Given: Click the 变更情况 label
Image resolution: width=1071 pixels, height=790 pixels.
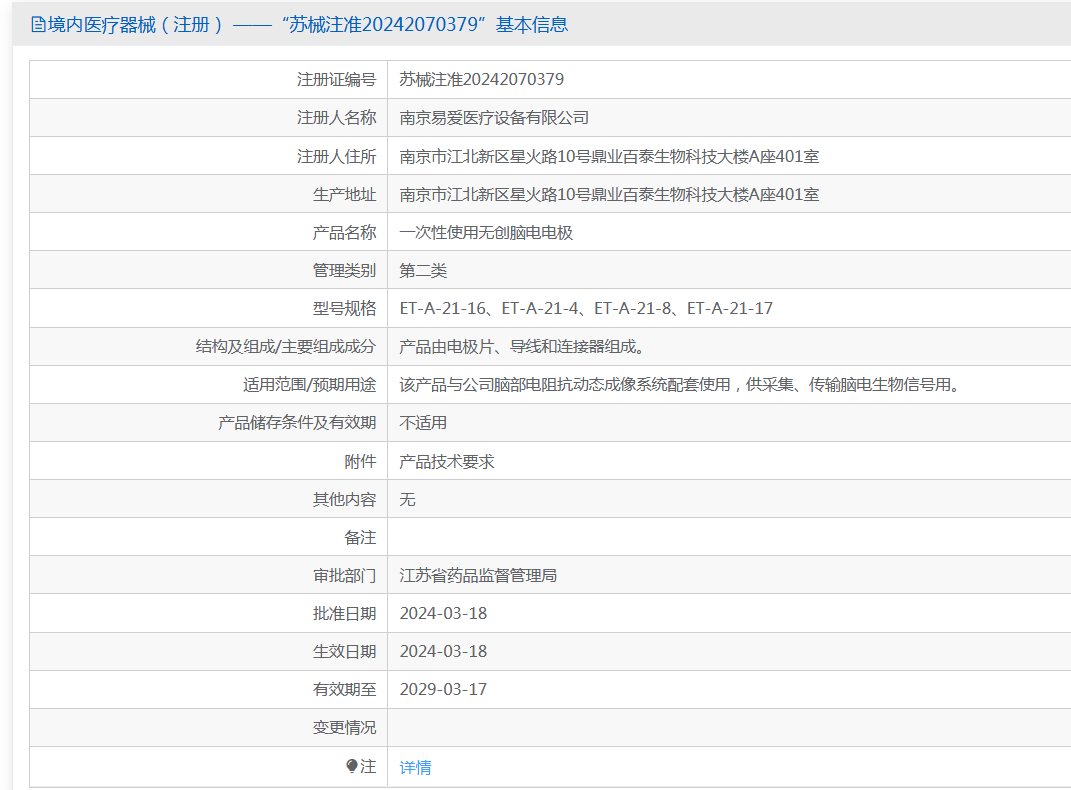Looking at the screenshot, I should (x=344, y=728).
